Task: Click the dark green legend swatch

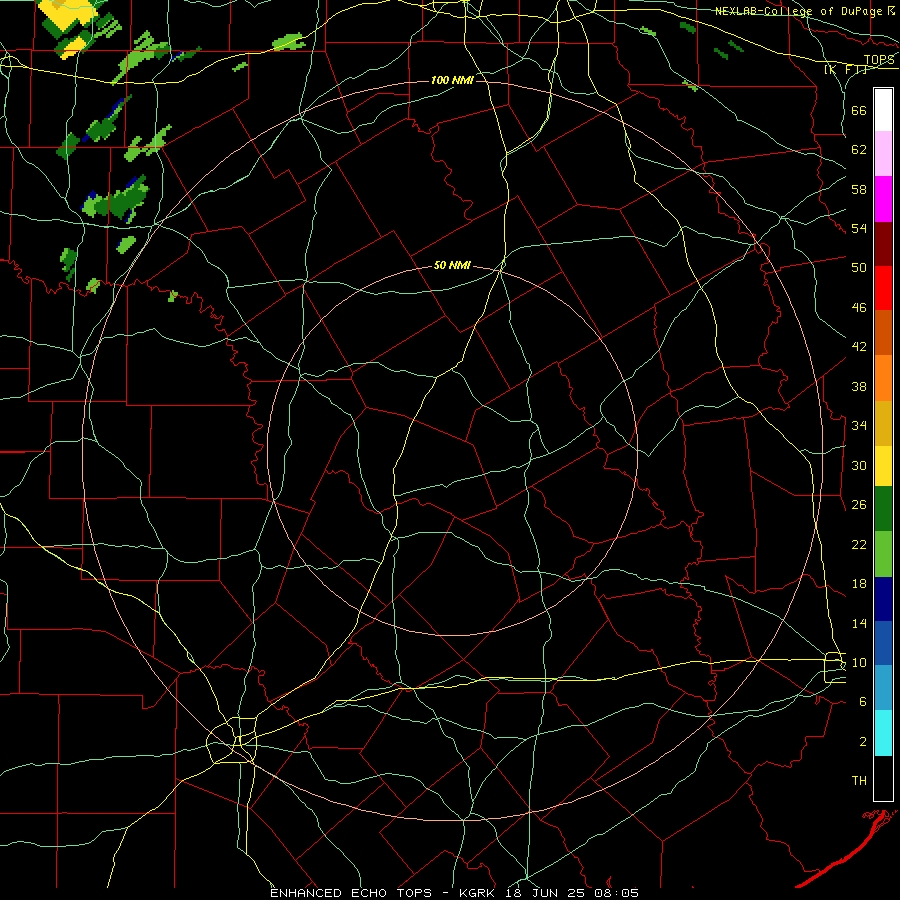Action: (x=883, y=509)
